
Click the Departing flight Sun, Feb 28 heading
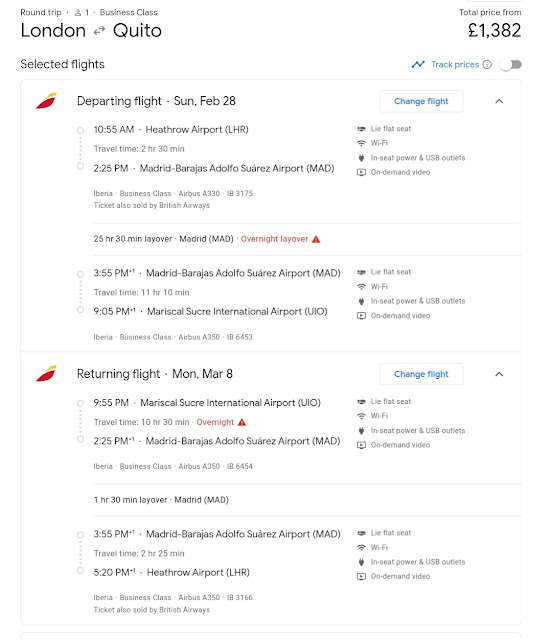click(156, 101)
